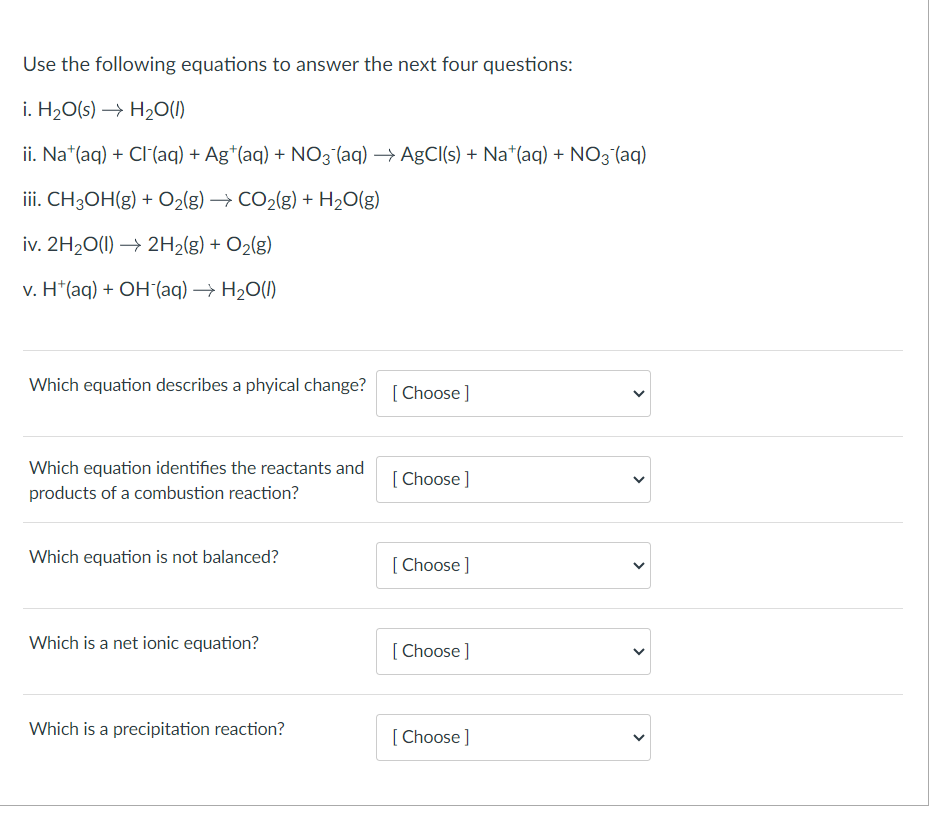Click the chevron arrow on the combustion question dropdown
The width and height of the screenshot is (937, 814).
(x=638, y=479)
